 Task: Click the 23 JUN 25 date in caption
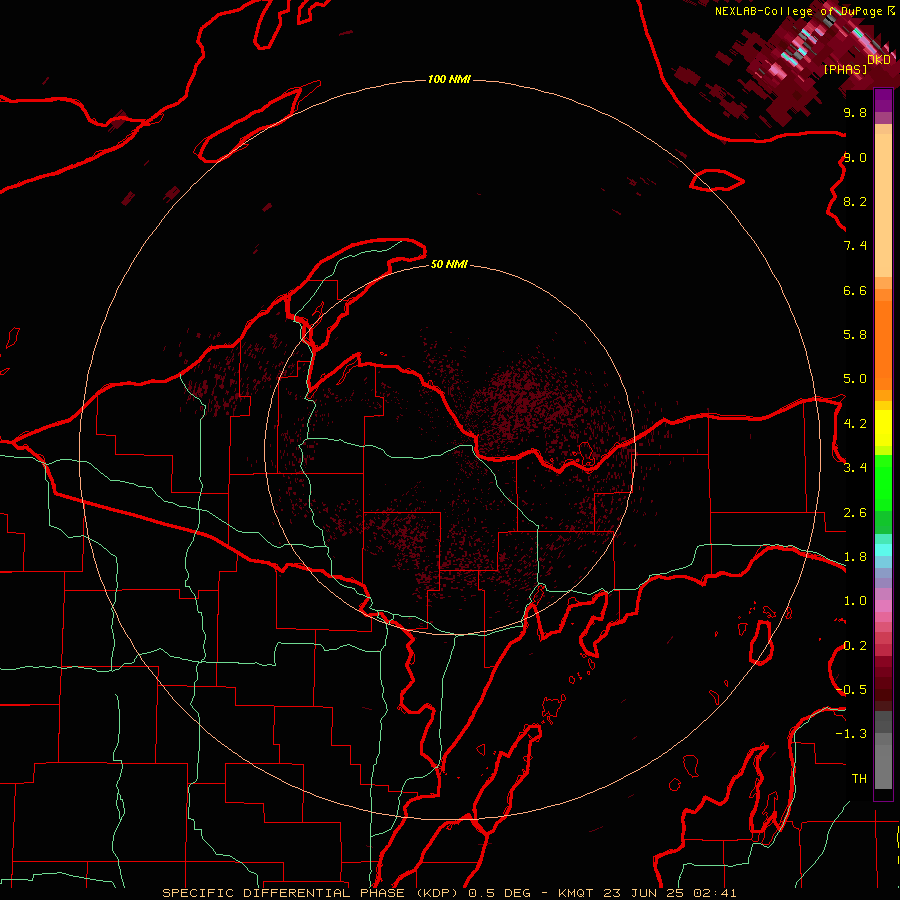(x=644, y=893)
